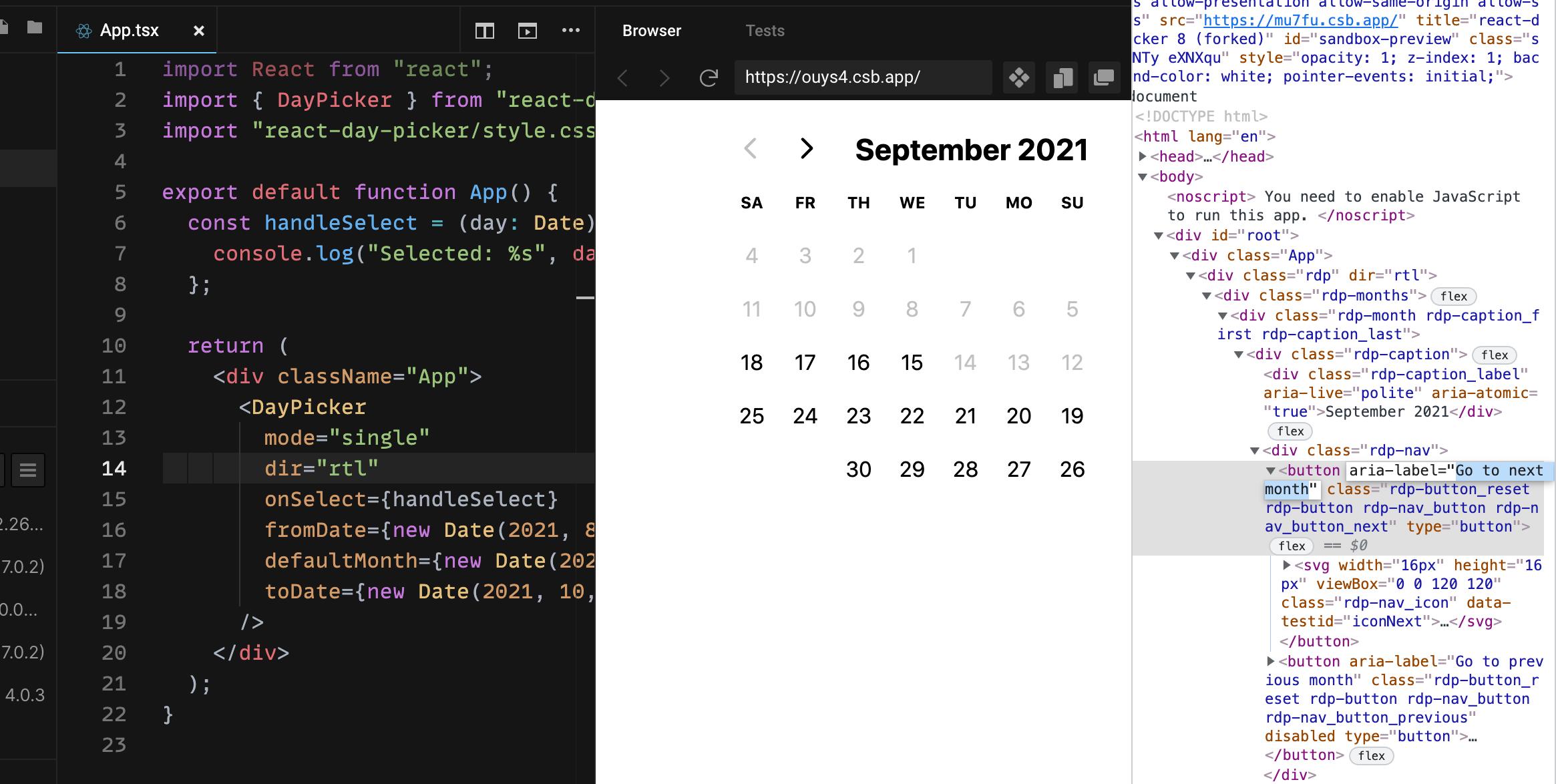Screen dimensions: 1556x784
Task: Open the preview panel icon
Action: (x=527, y=31)
